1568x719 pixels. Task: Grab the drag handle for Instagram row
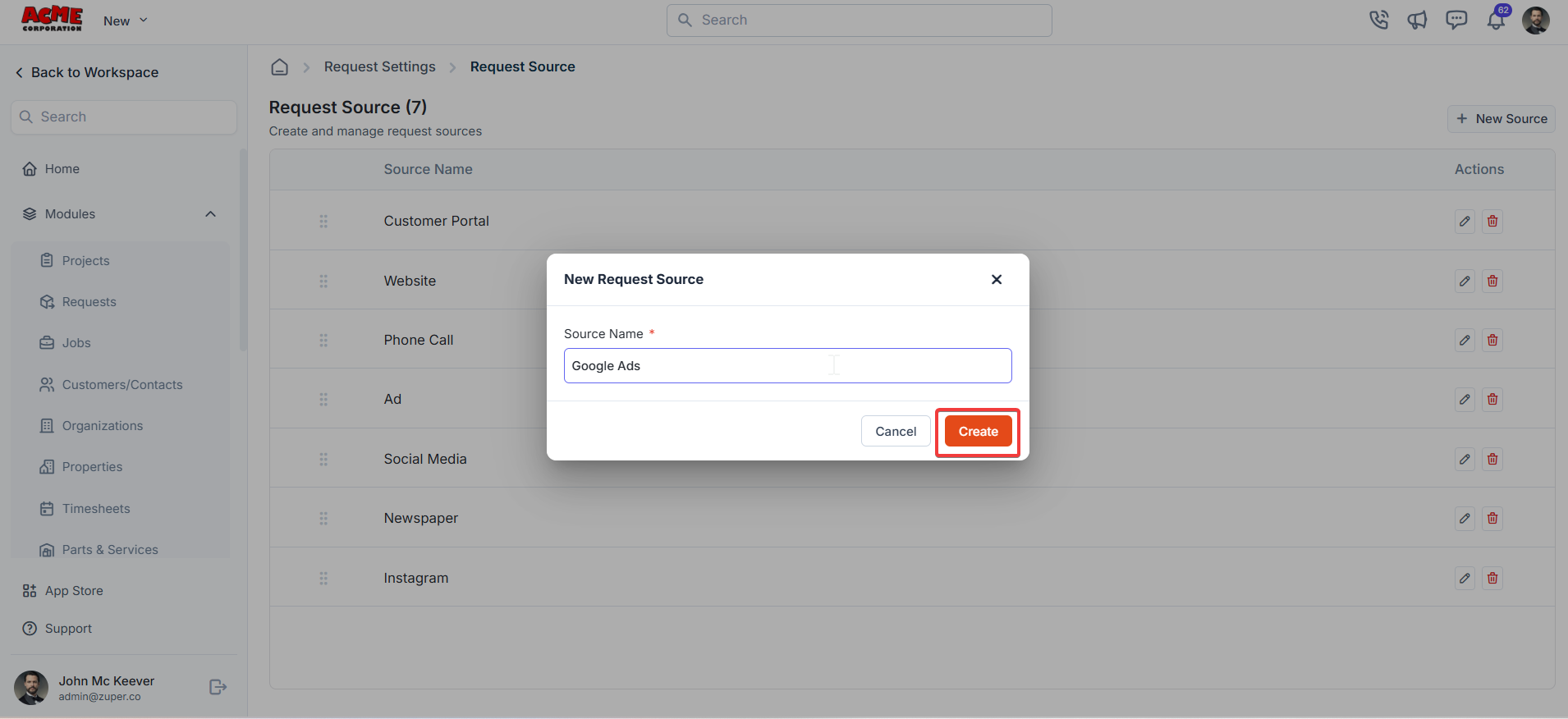pyautogui.click(x=323, y=579)
